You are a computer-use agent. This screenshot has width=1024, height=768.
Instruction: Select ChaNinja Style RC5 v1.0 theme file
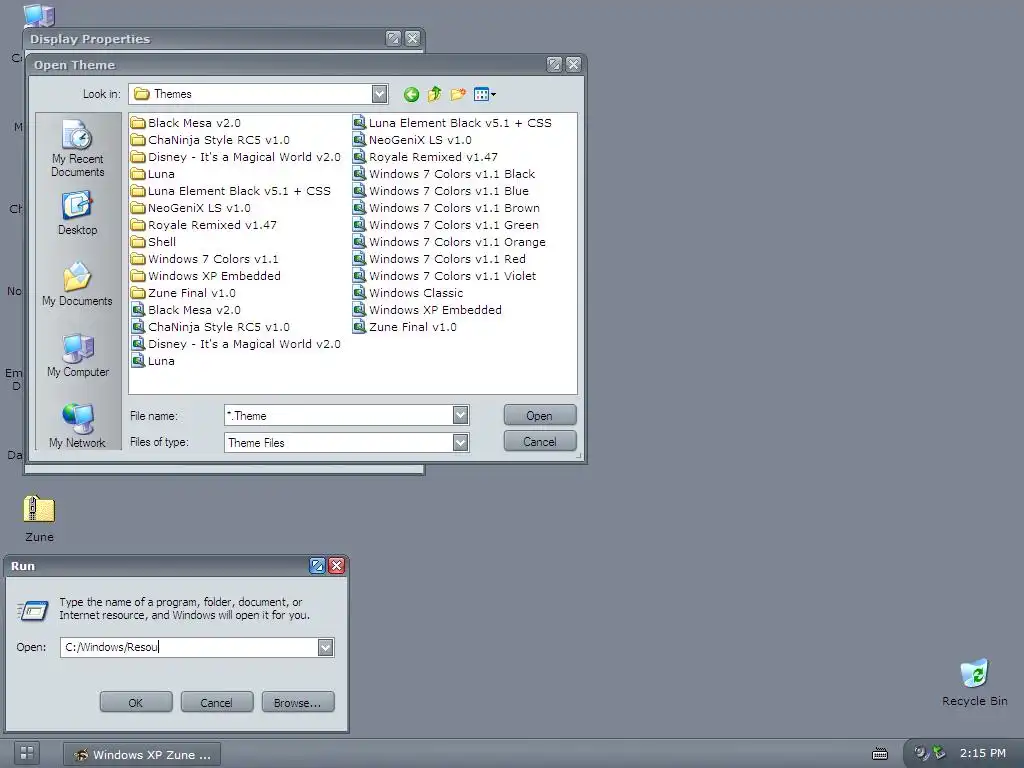[210, 327]
